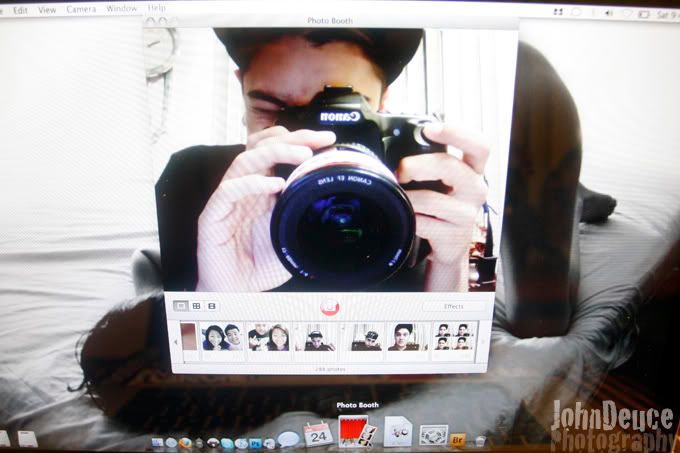Select the thumbnail with man gesturing beside woman
The image size is (680, 453).
[x=269, y=337]
